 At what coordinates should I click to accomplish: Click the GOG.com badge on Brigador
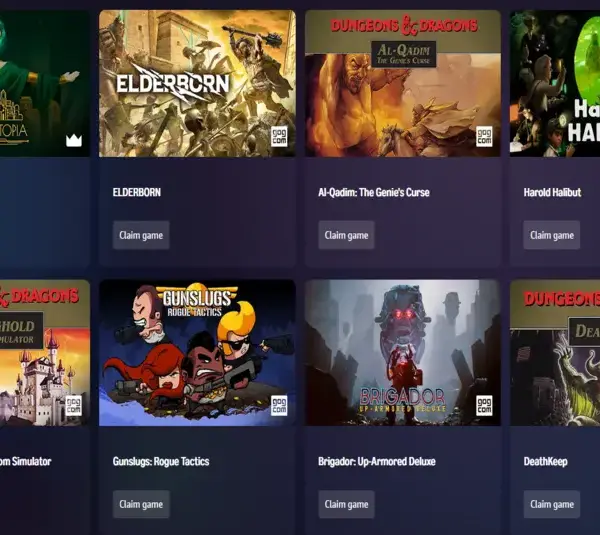484,406
